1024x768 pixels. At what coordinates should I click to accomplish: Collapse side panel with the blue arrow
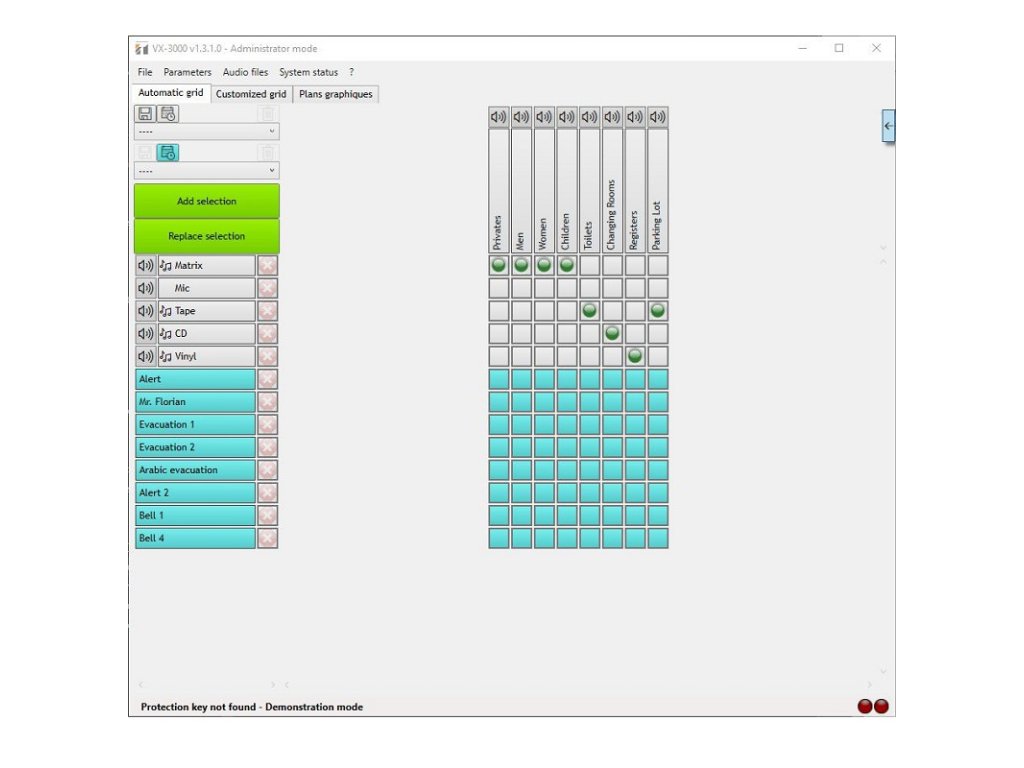pyautogui.click(x=888, y=127)
